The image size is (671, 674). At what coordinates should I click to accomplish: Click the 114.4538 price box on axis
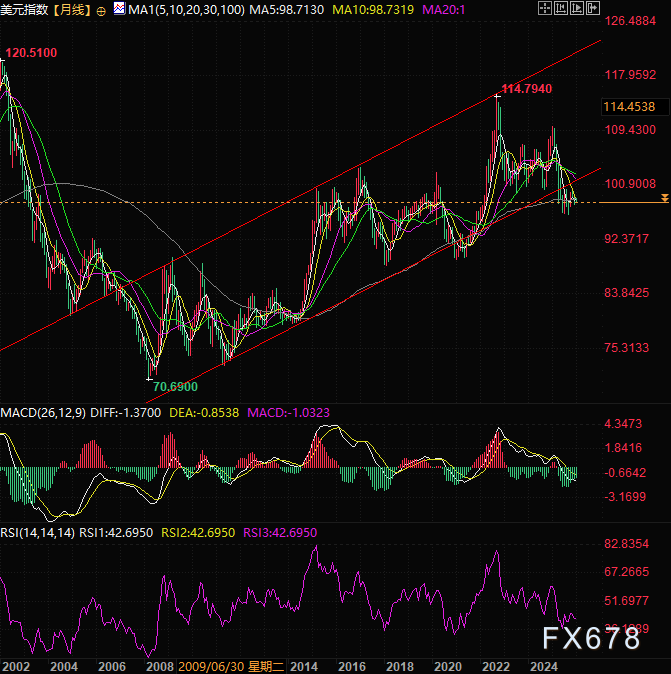coord(629,106)
